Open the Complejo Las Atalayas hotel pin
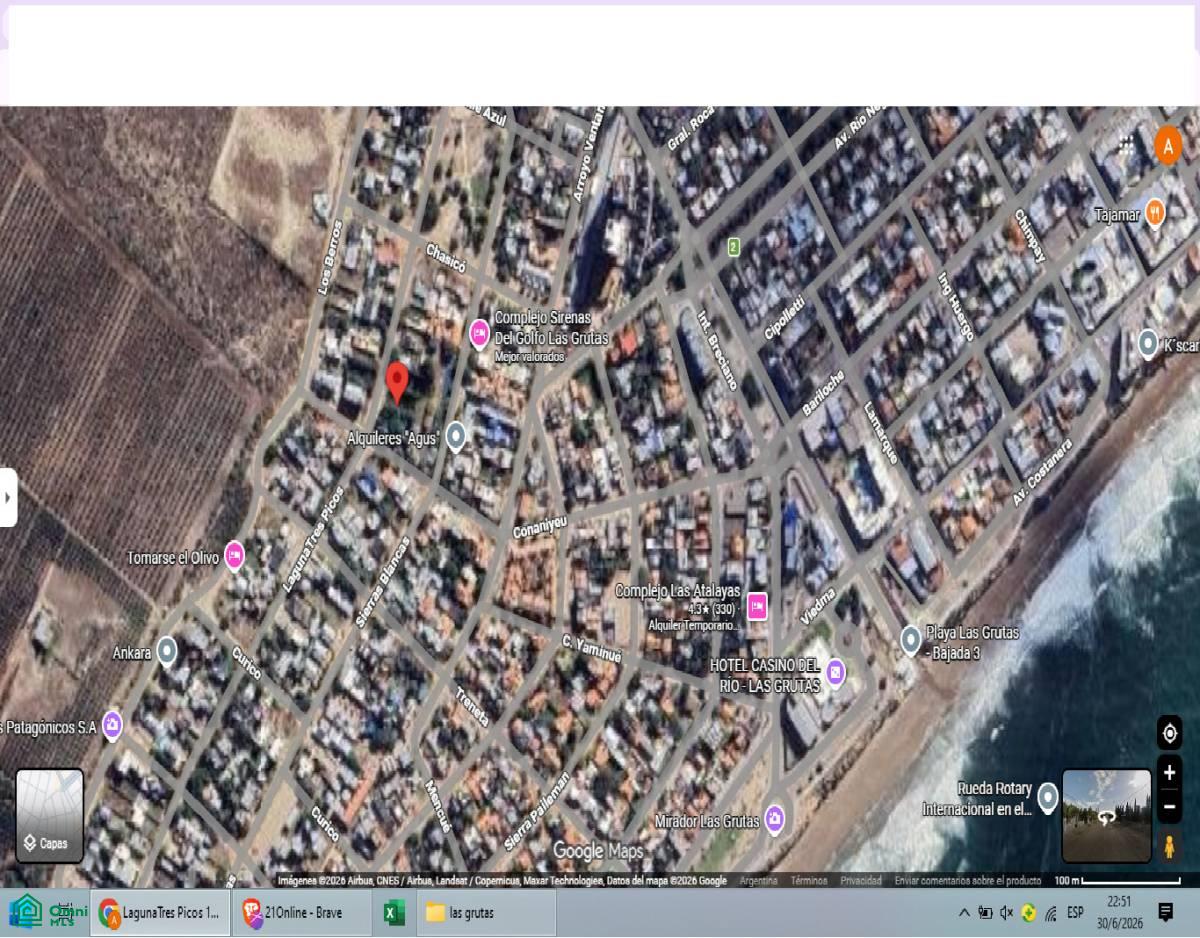 click(757, 606)
